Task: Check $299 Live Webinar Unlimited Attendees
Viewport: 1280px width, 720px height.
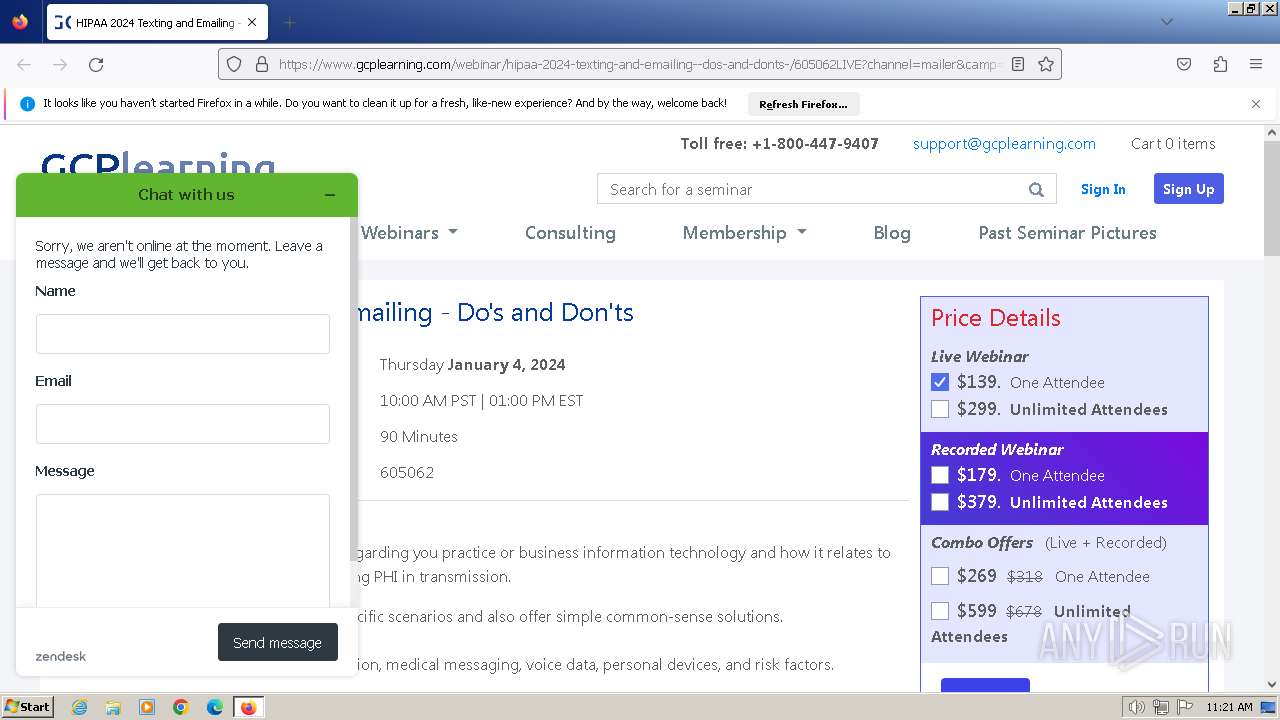Action: click(x=940, y=409)
